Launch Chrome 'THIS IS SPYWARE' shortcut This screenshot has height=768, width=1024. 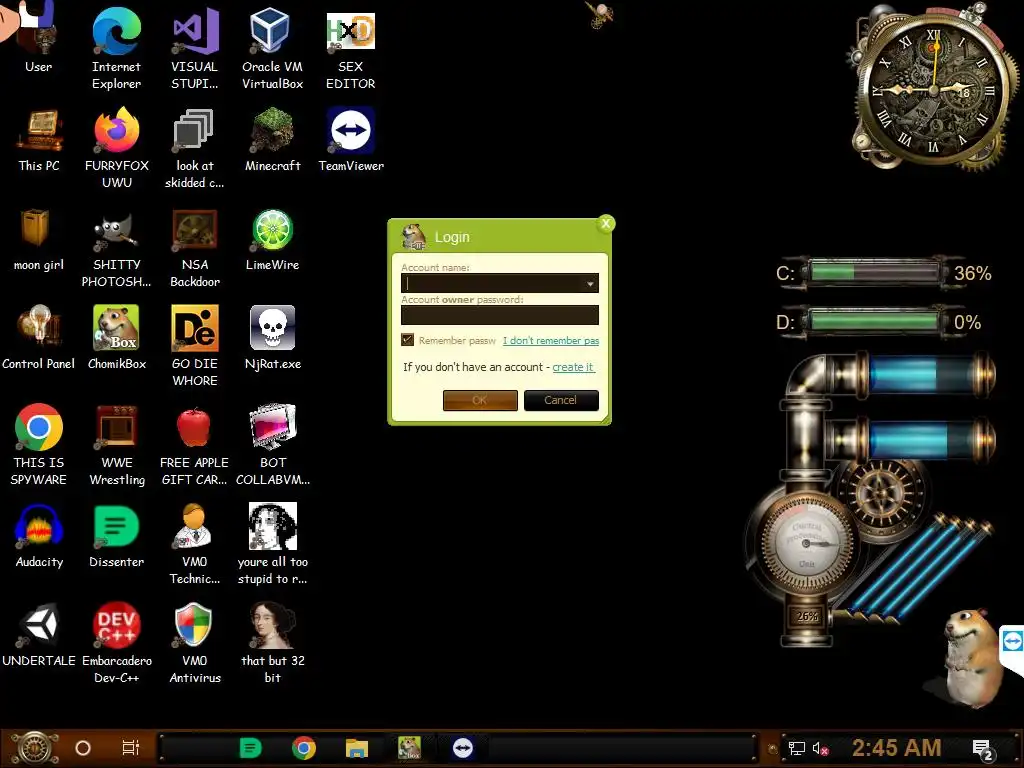click(39, 444)
